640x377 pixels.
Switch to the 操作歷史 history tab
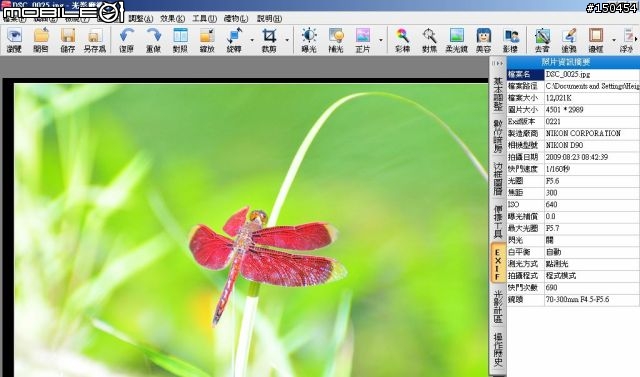click(498, 350)
